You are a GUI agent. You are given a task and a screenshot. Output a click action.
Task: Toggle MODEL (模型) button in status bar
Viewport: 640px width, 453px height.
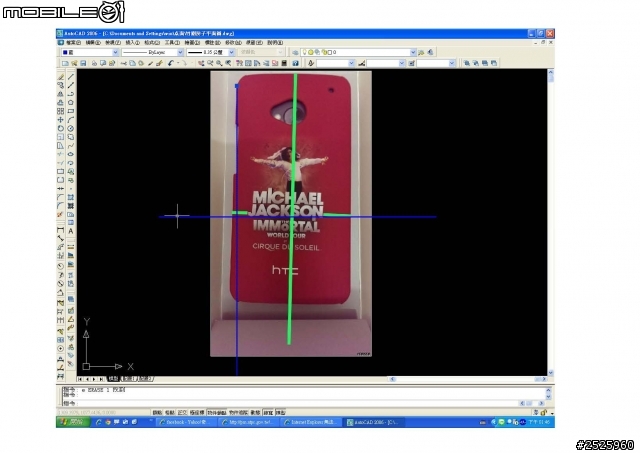click(x=281, y=413)
